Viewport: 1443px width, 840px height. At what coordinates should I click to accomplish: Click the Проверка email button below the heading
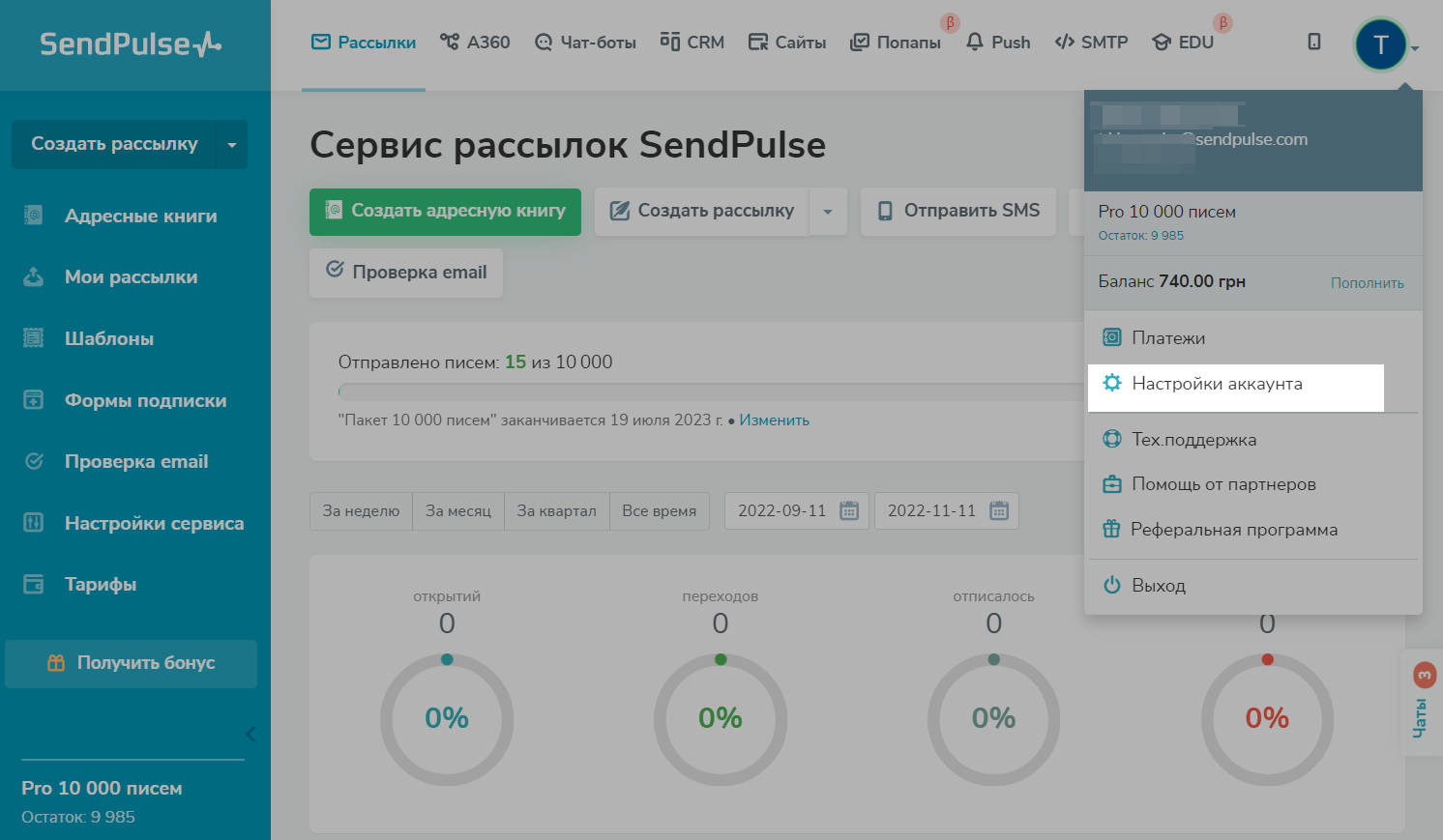click(406, 273)
